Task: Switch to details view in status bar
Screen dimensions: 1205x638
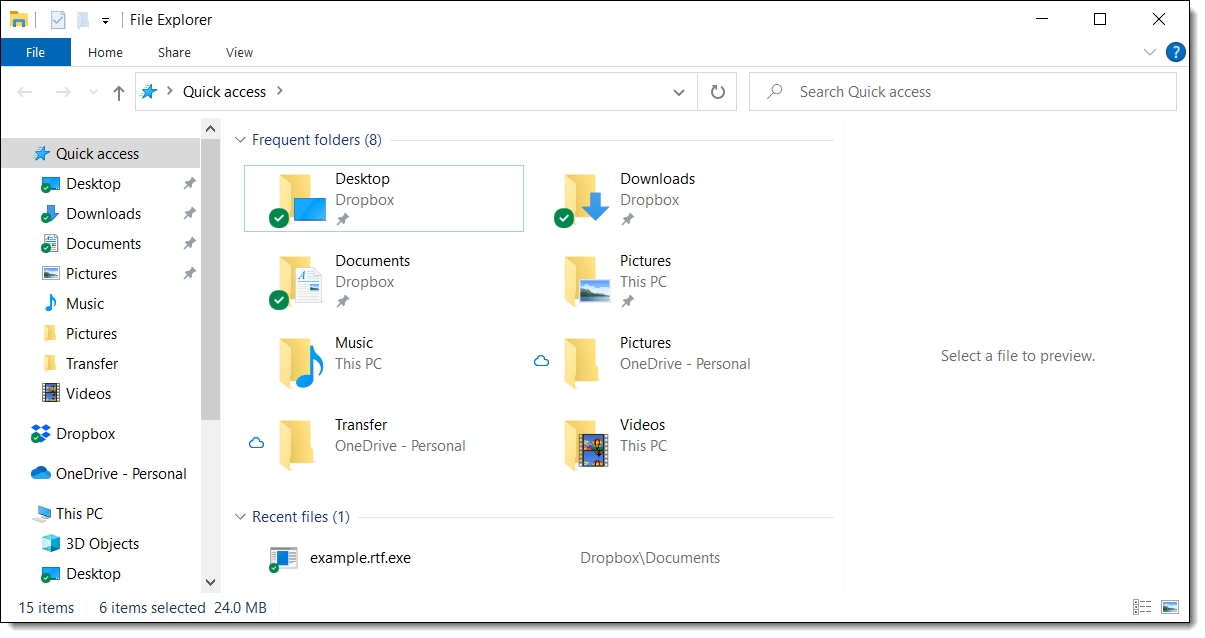Action: pos(1142,607)
